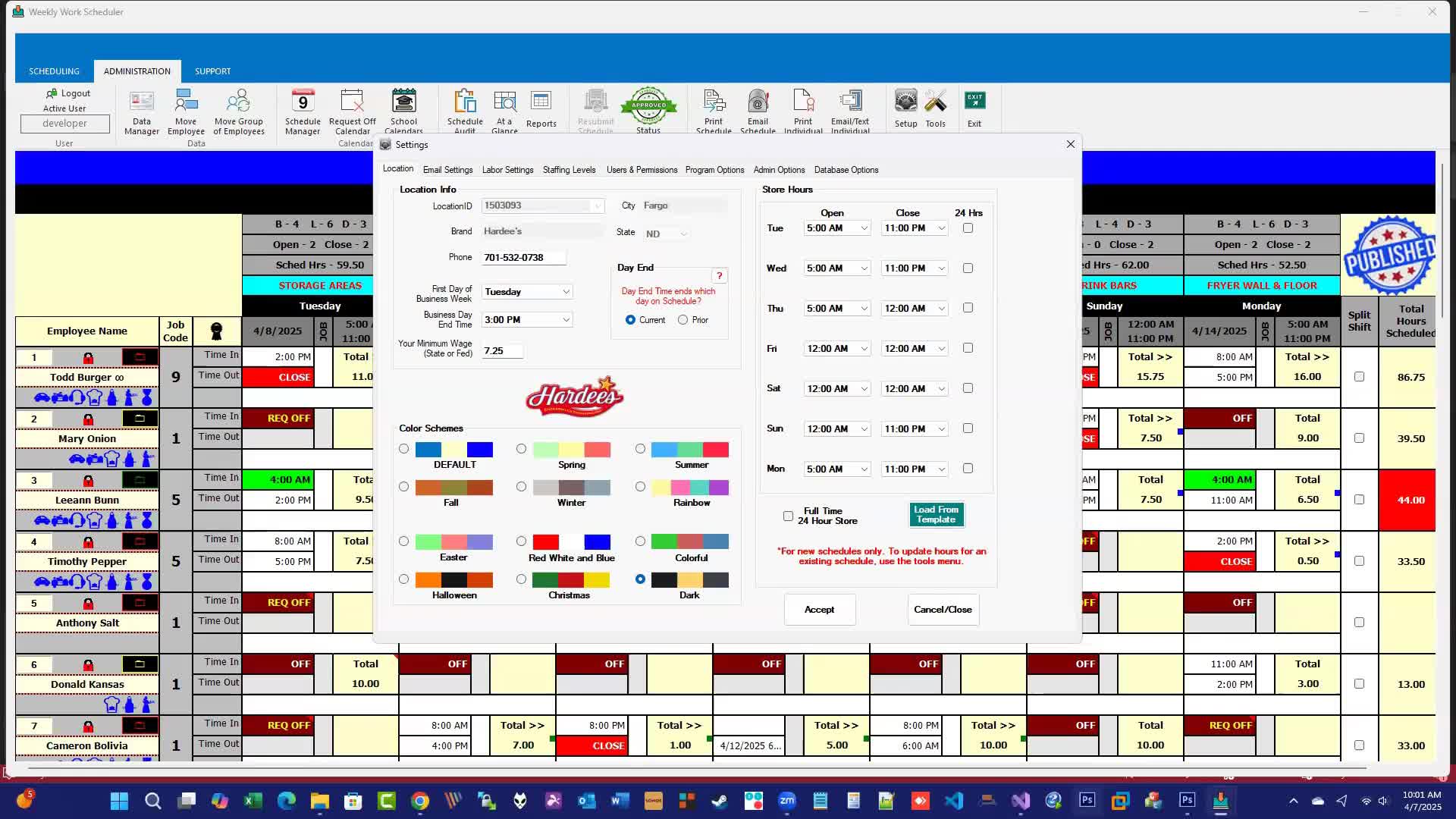Click the Hardee's logo image
Screen dimensions: 1456x819
tap(574, 397)
